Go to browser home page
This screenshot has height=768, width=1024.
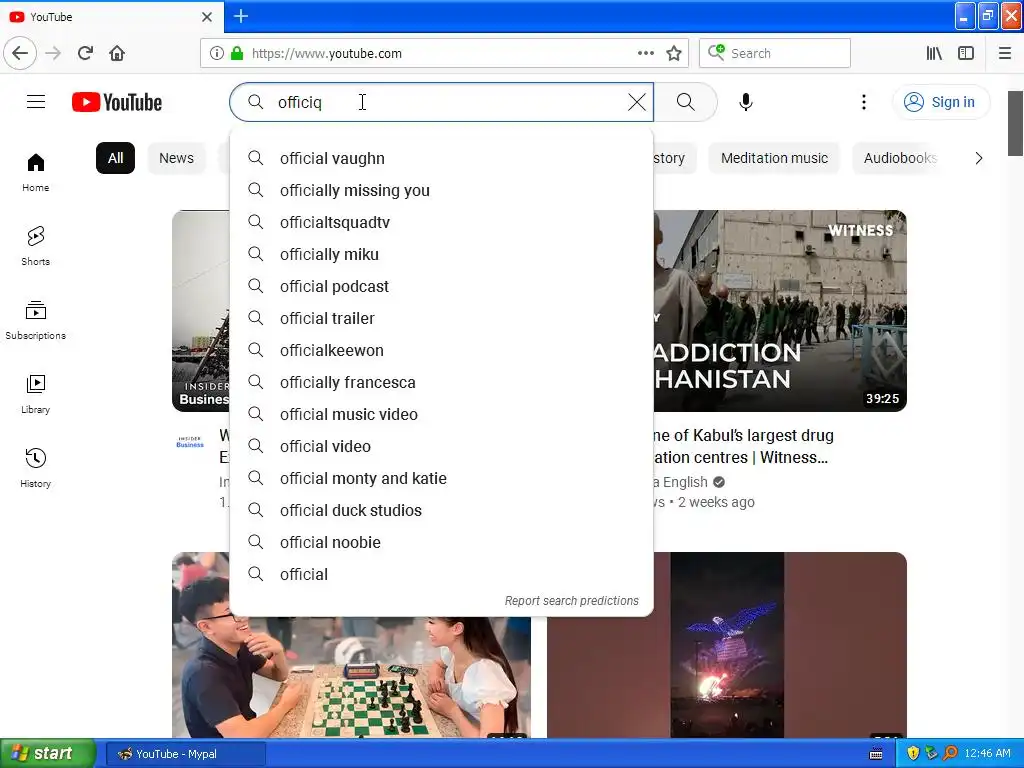[x=117, y=53]
